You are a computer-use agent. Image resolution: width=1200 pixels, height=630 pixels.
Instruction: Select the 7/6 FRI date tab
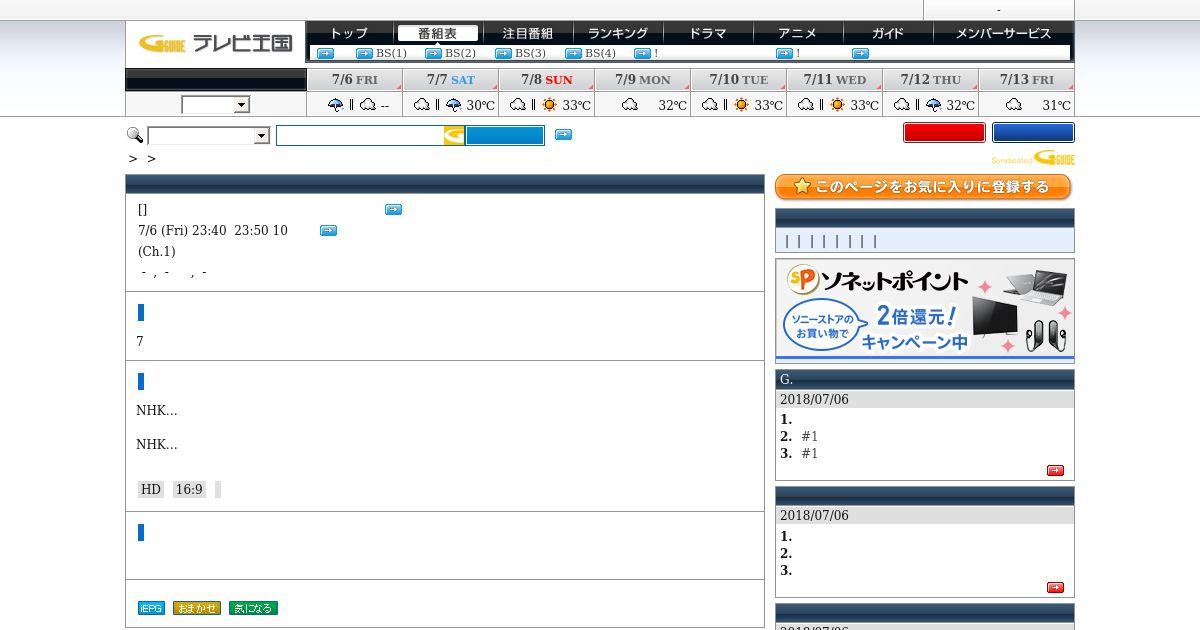[x=354, y=79]
